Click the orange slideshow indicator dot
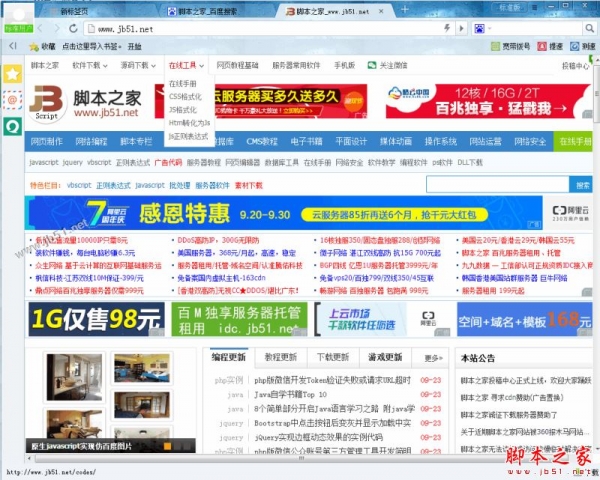The height and width of the screenshot is (480, 600). (167, 446)
